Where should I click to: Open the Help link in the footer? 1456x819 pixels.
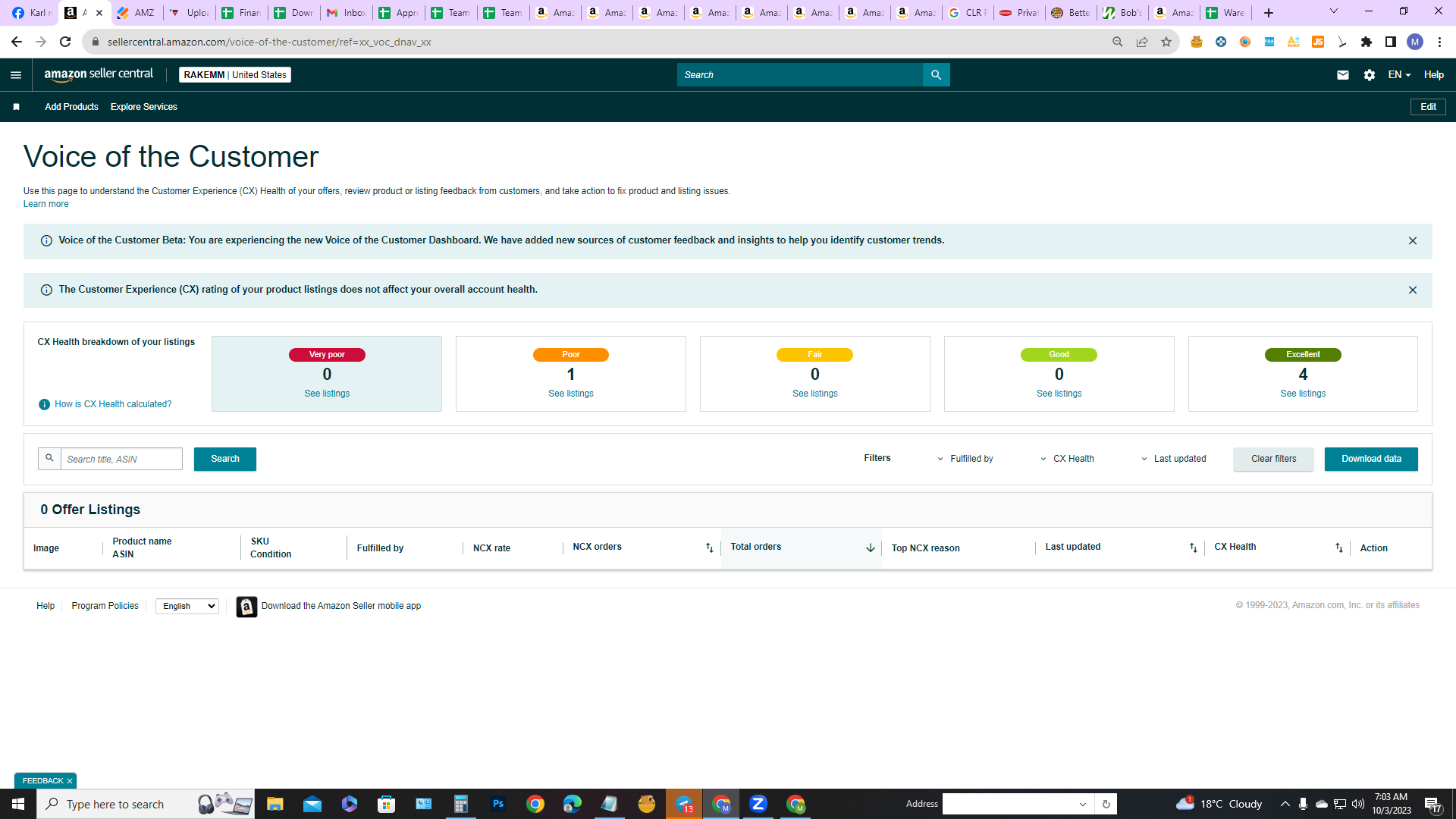(45, 606)
